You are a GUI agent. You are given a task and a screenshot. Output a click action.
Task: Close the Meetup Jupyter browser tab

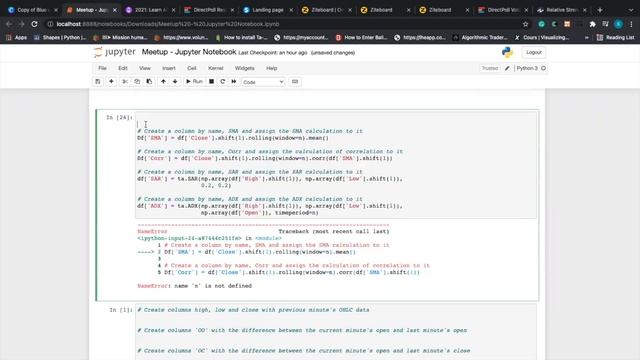(x=115, y=10)
